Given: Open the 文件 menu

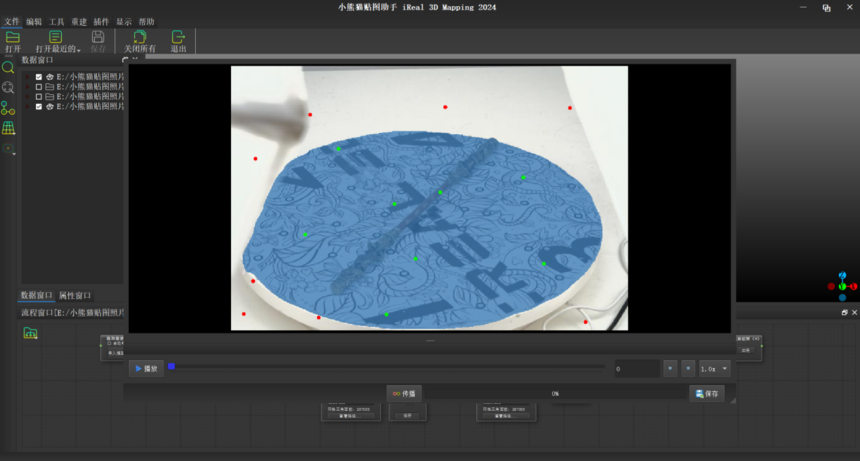Looking at the screenshot, I should pyautogui.click(x=11, y=22).
